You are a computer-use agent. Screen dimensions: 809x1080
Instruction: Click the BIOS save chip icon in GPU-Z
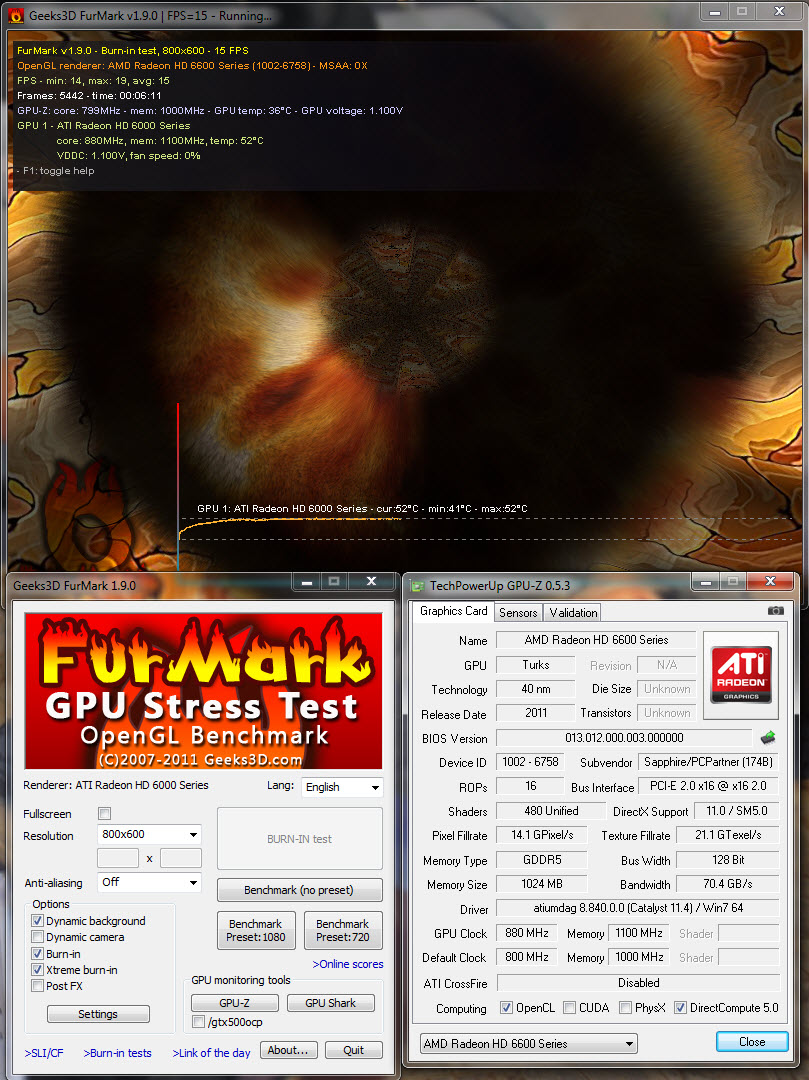(768, 738)
